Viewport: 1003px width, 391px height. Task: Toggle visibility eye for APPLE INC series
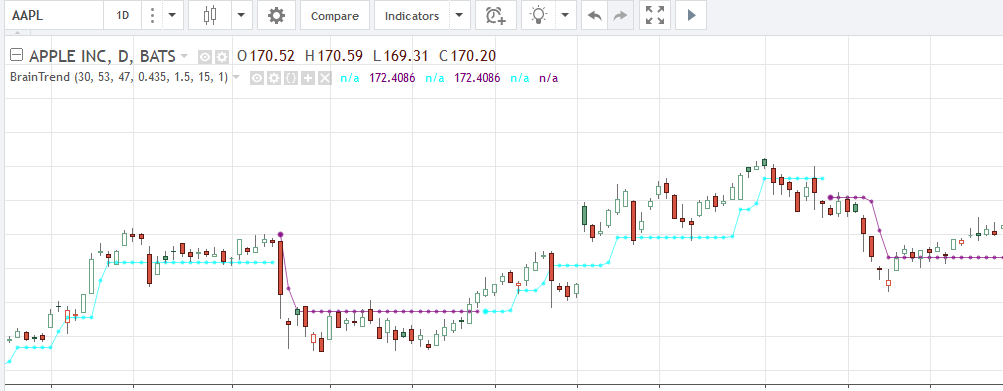pos(204,57)
